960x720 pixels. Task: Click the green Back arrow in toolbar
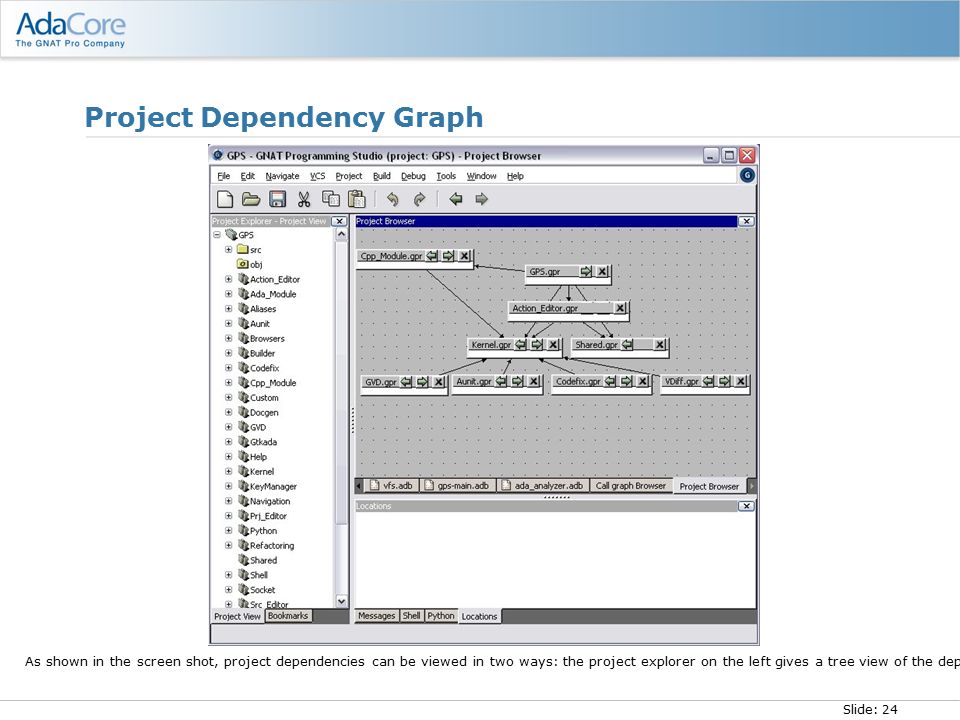click(456, 199)
